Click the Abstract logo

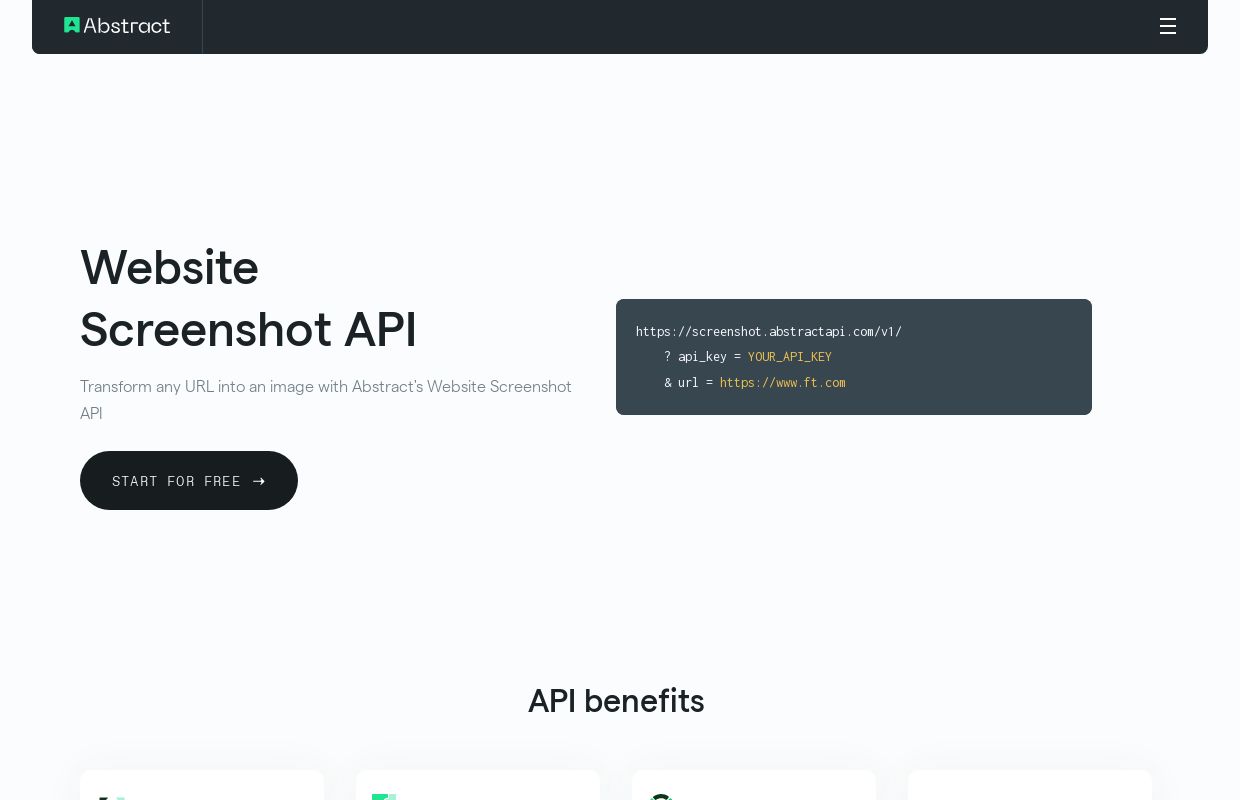[117, 26]
